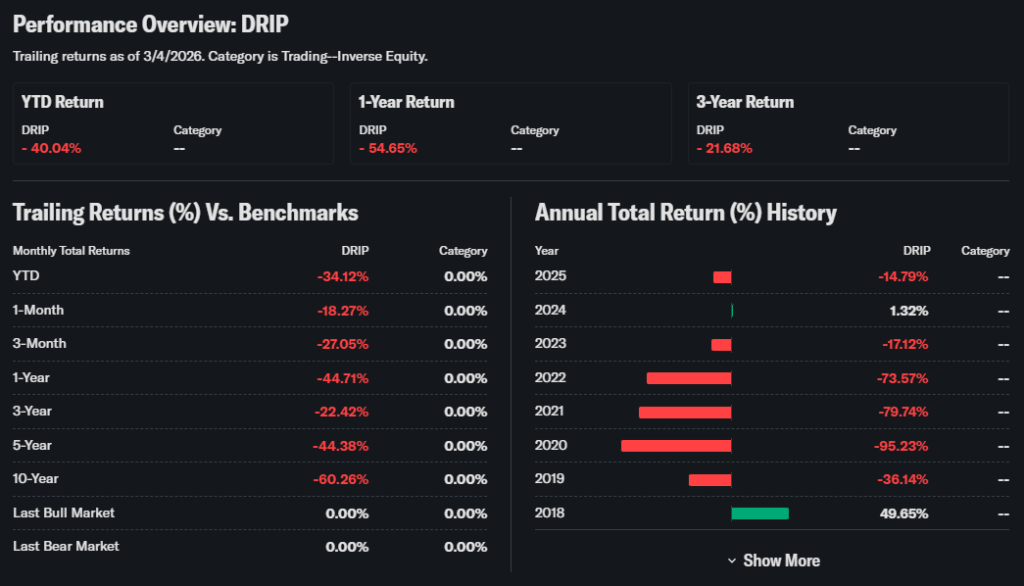
Task: Click the green 2018 return bar
Action: tap(760, 513)
